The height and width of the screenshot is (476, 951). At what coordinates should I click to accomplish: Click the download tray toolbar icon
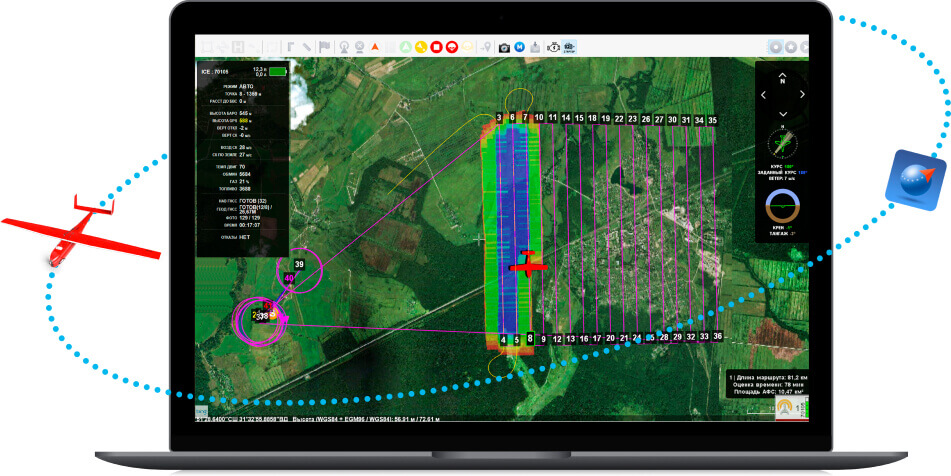click(535, 47)
